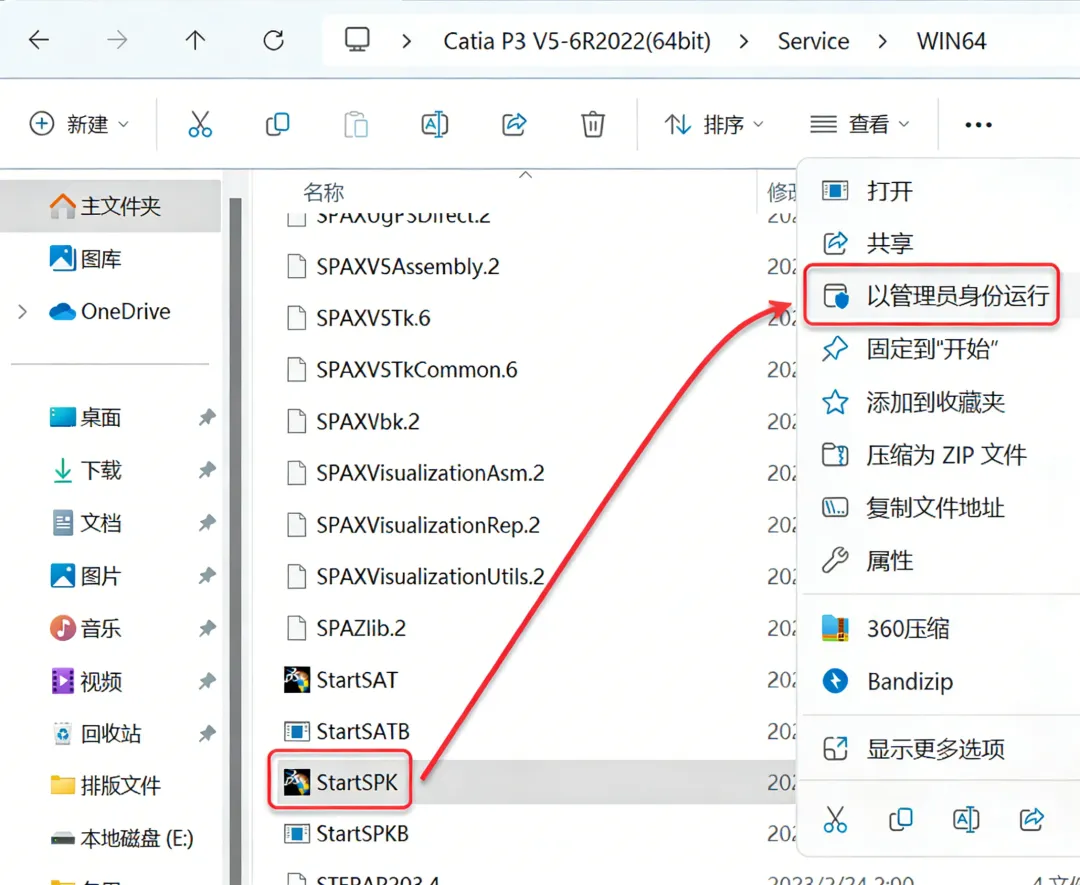
Task: Expand the OneDrive tree node
Action: tap(23, 311)
